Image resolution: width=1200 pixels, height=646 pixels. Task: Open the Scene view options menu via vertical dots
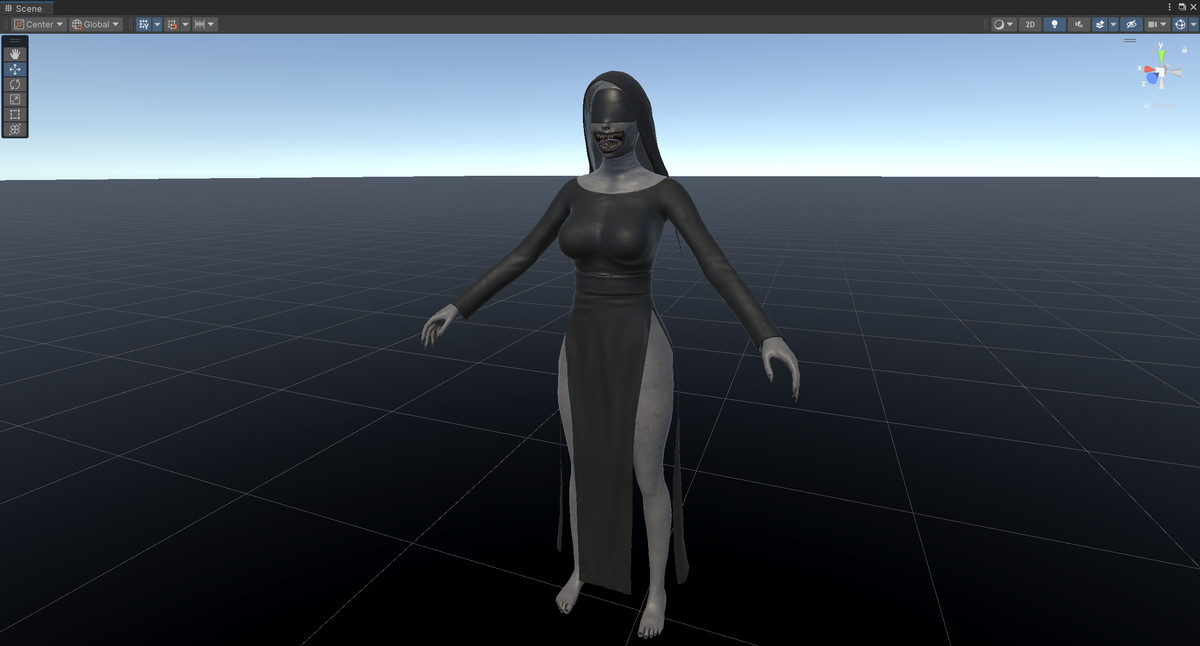pyautogui.click(x=1168, y=7)
